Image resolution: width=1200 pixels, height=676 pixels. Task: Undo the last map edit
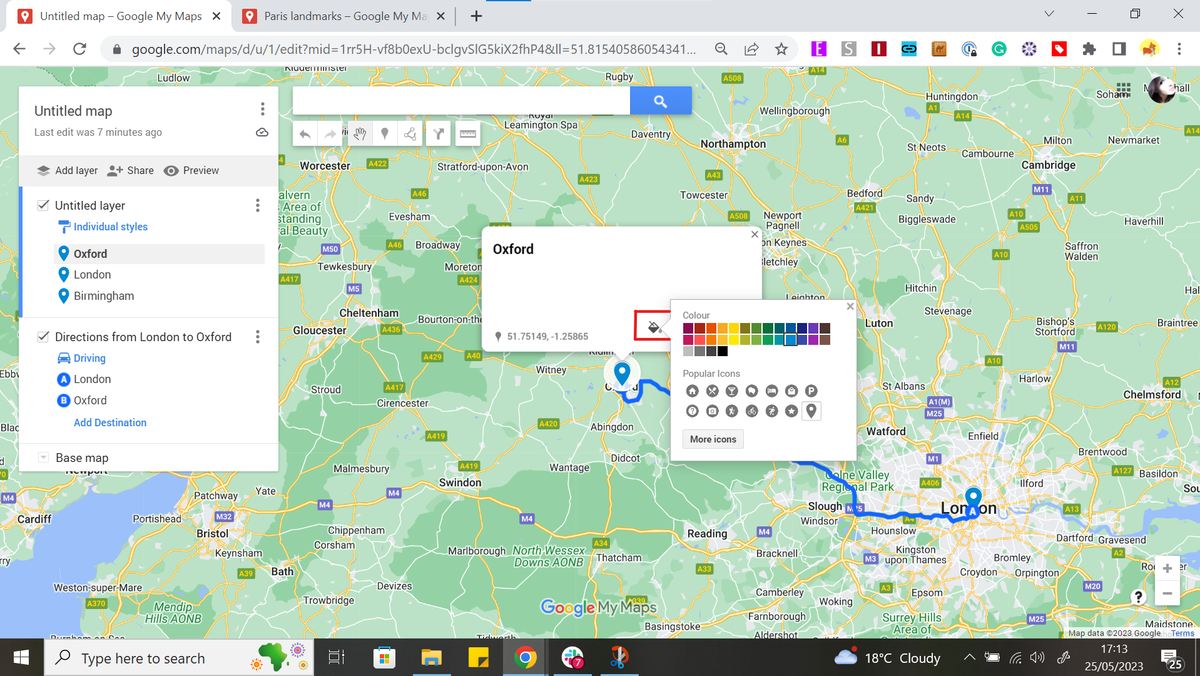pyautogui.click(x=305, y=133)
